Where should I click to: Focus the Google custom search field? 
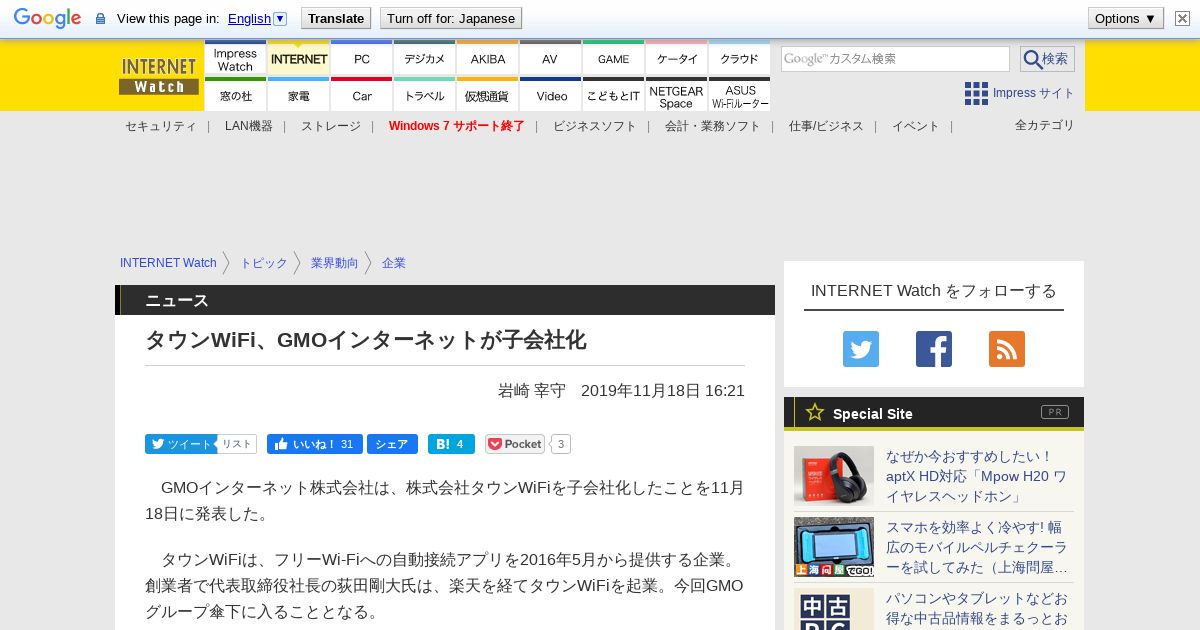coord(895,59)
